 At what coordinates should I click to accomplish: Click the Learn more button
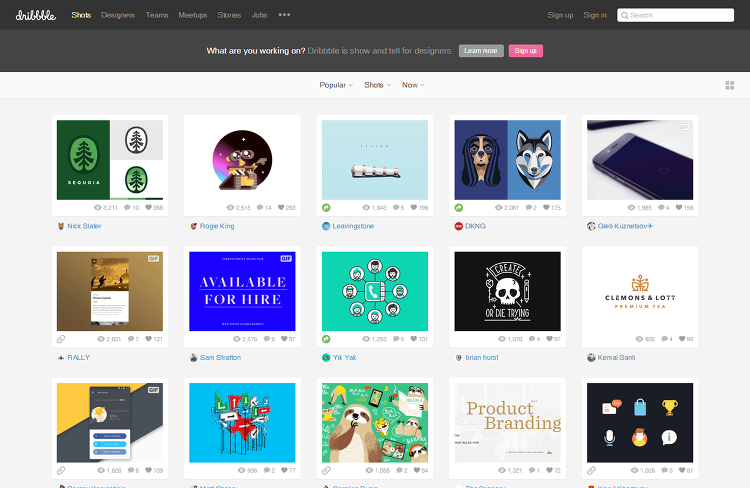point(481,51)
